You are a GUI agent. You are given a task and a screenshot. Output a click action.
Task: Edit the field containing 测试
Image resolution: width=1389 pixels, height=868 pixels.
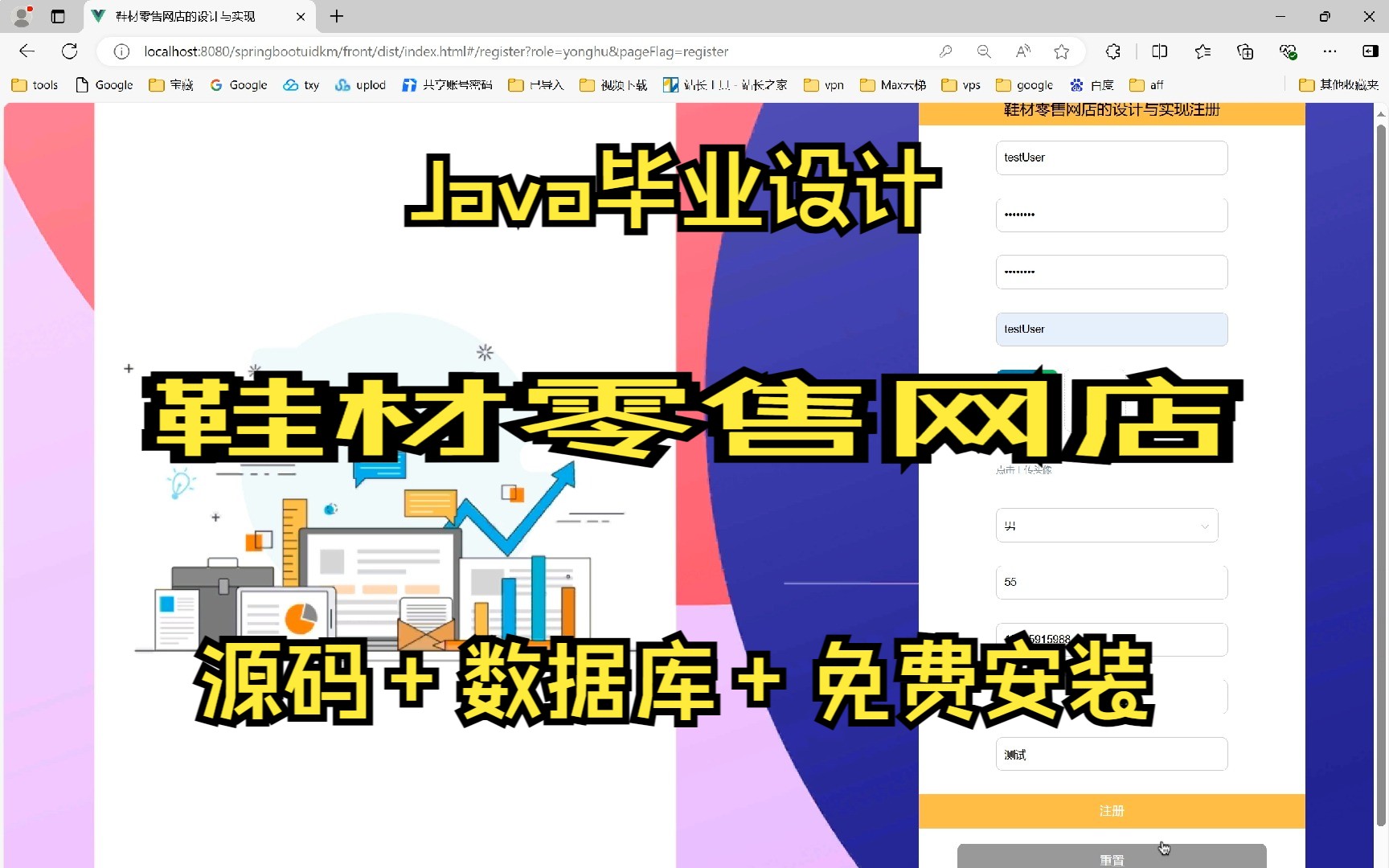(x=1112, y=755)
